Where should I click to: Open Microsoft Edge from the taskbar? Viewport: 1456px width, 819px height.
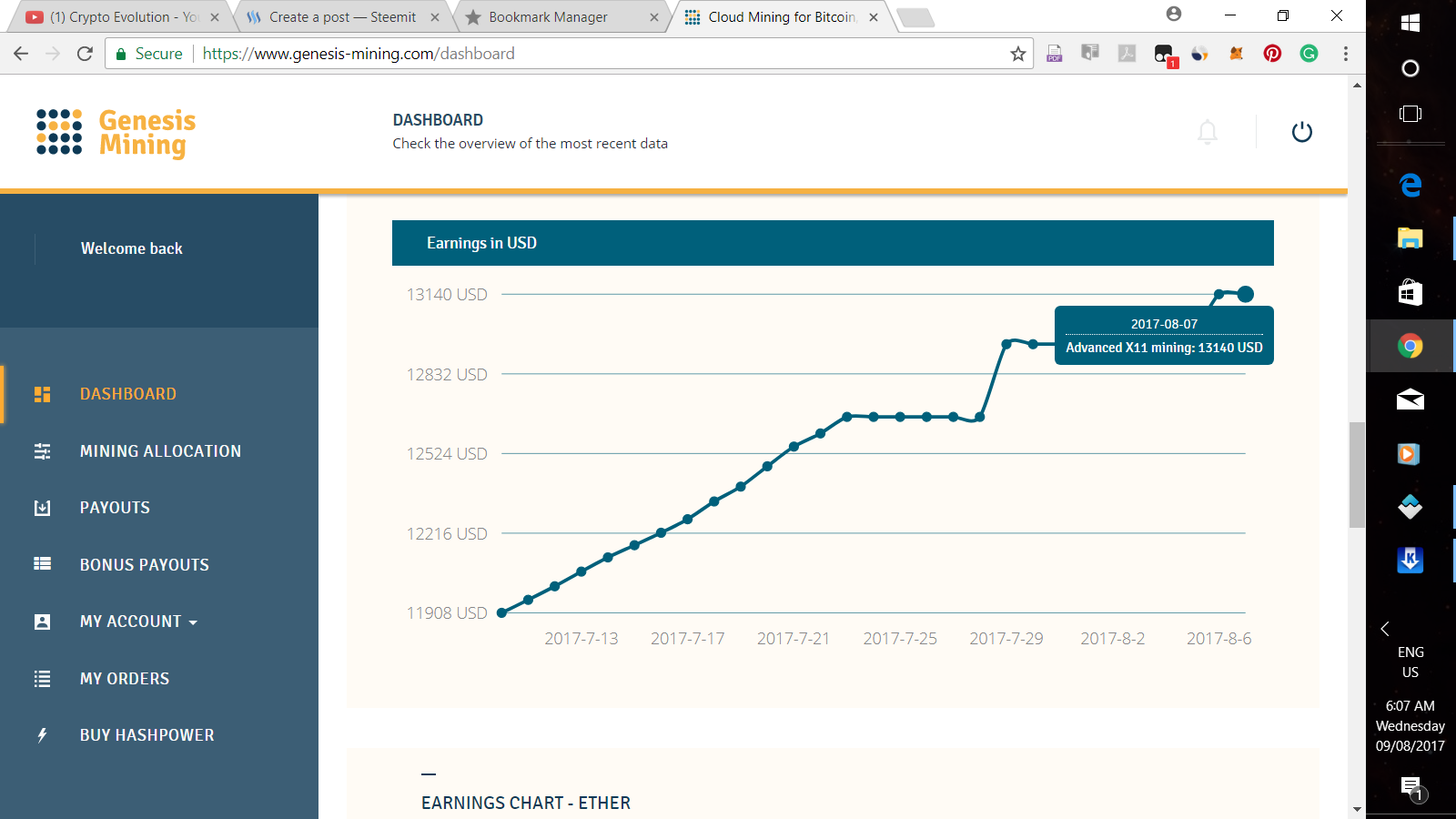point(1410,185)
